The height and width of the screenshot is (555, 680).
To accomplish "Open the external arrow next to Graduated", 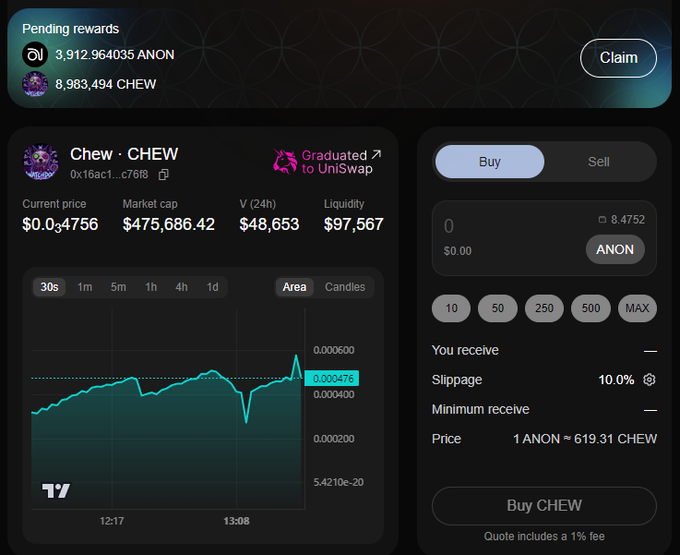I will click(376, 154).
